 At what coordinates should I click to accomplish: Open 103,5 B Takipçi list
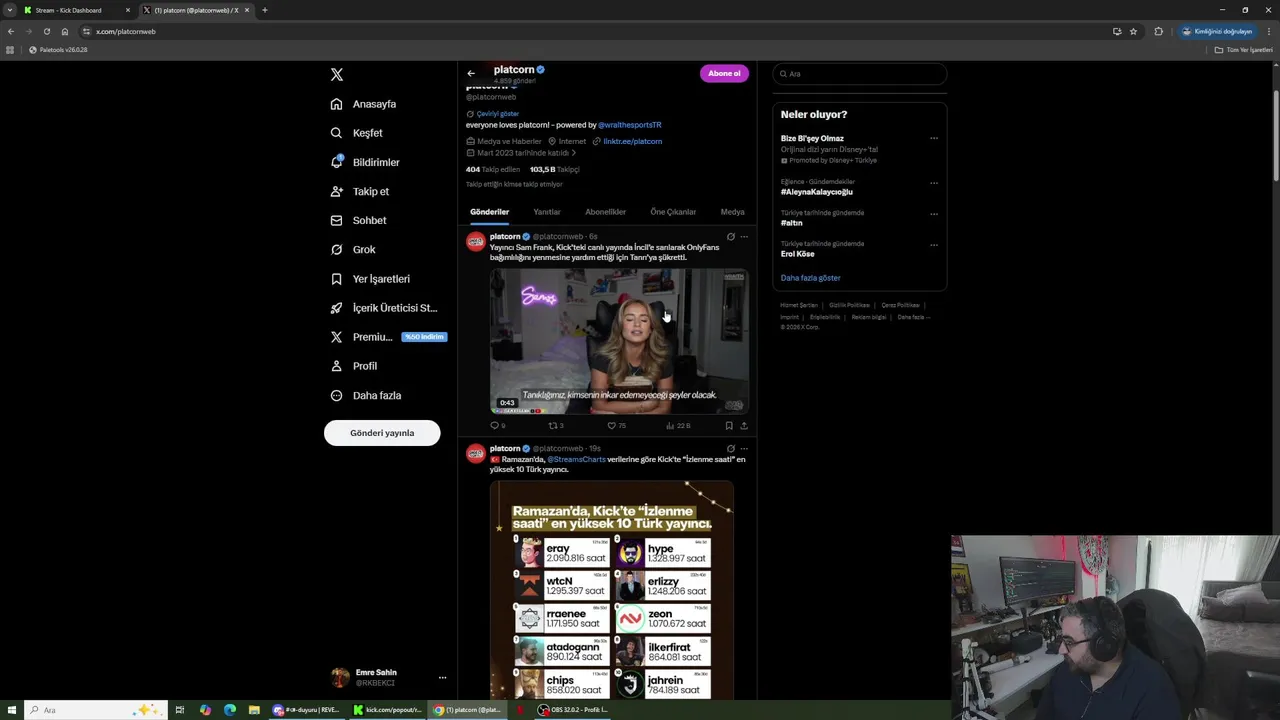pyautogui.click(x=554, y=169)
